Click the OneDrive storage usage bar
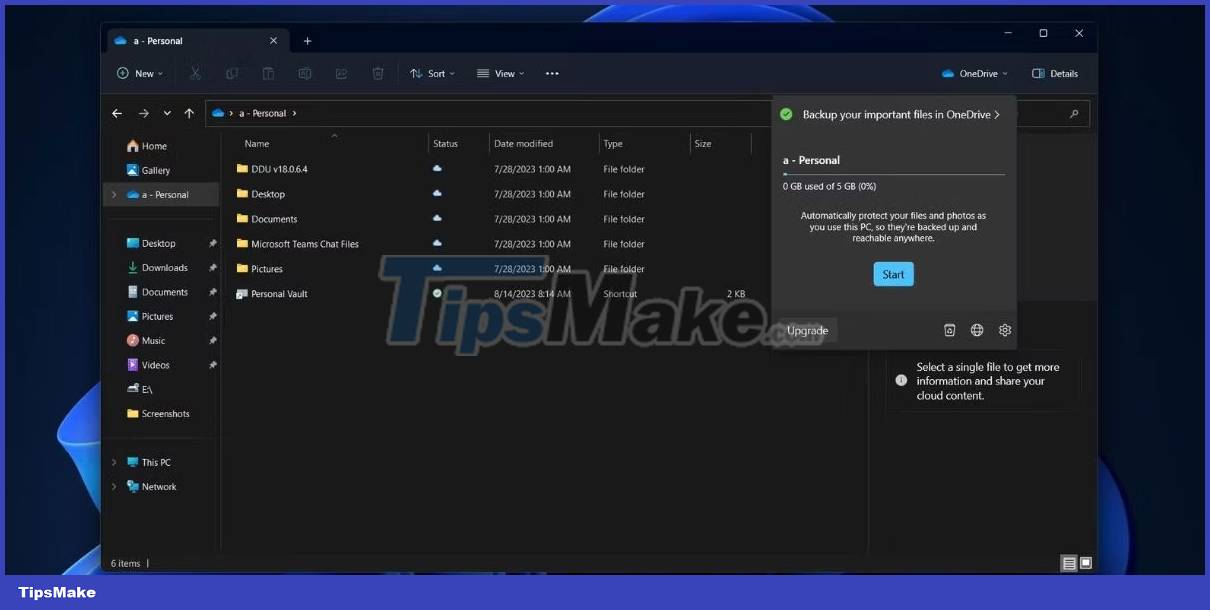This screenshot has height=610, width=1210. pyautogui.click(x=893, y=175)
